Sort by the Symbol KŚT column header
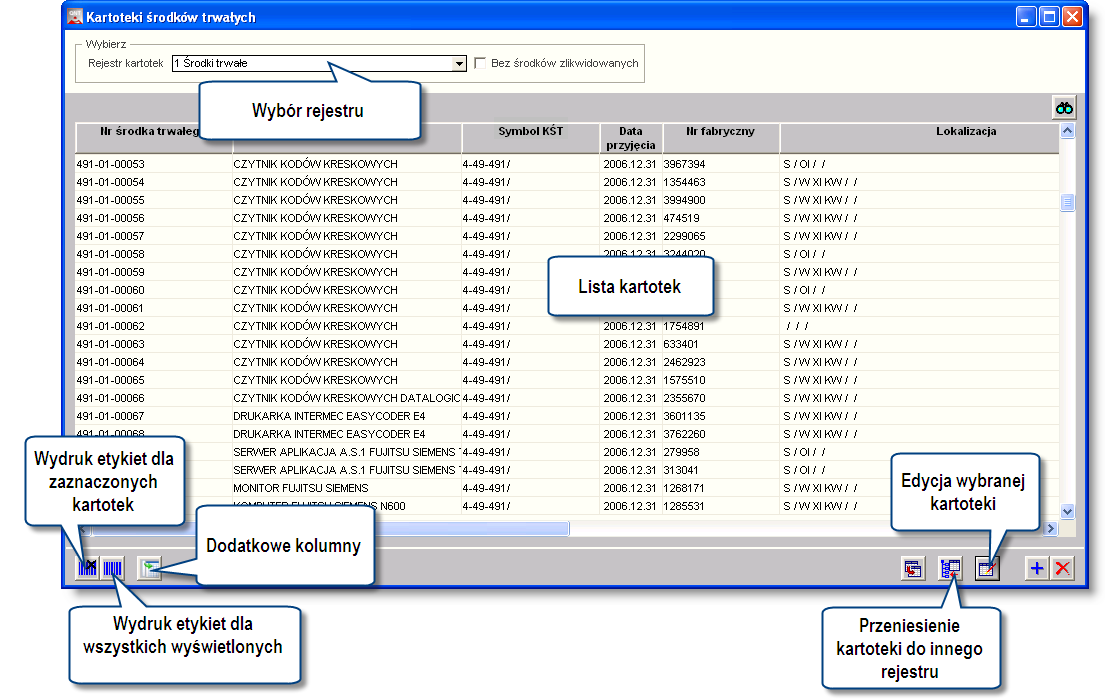Viewport: 1105px width, 699px height. click(531, 137)
